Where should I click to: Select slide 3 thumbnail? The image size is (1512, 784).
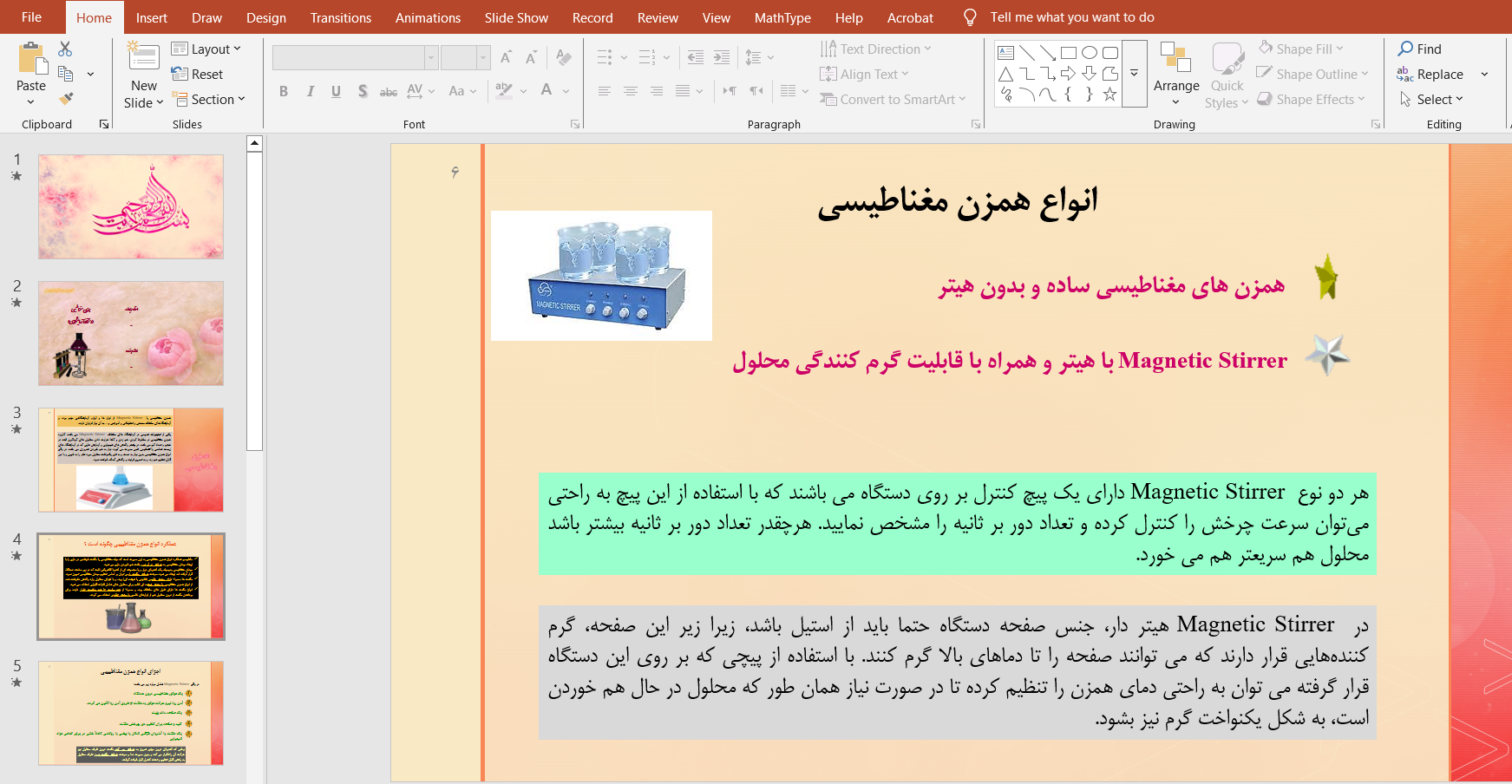[131, 460]
